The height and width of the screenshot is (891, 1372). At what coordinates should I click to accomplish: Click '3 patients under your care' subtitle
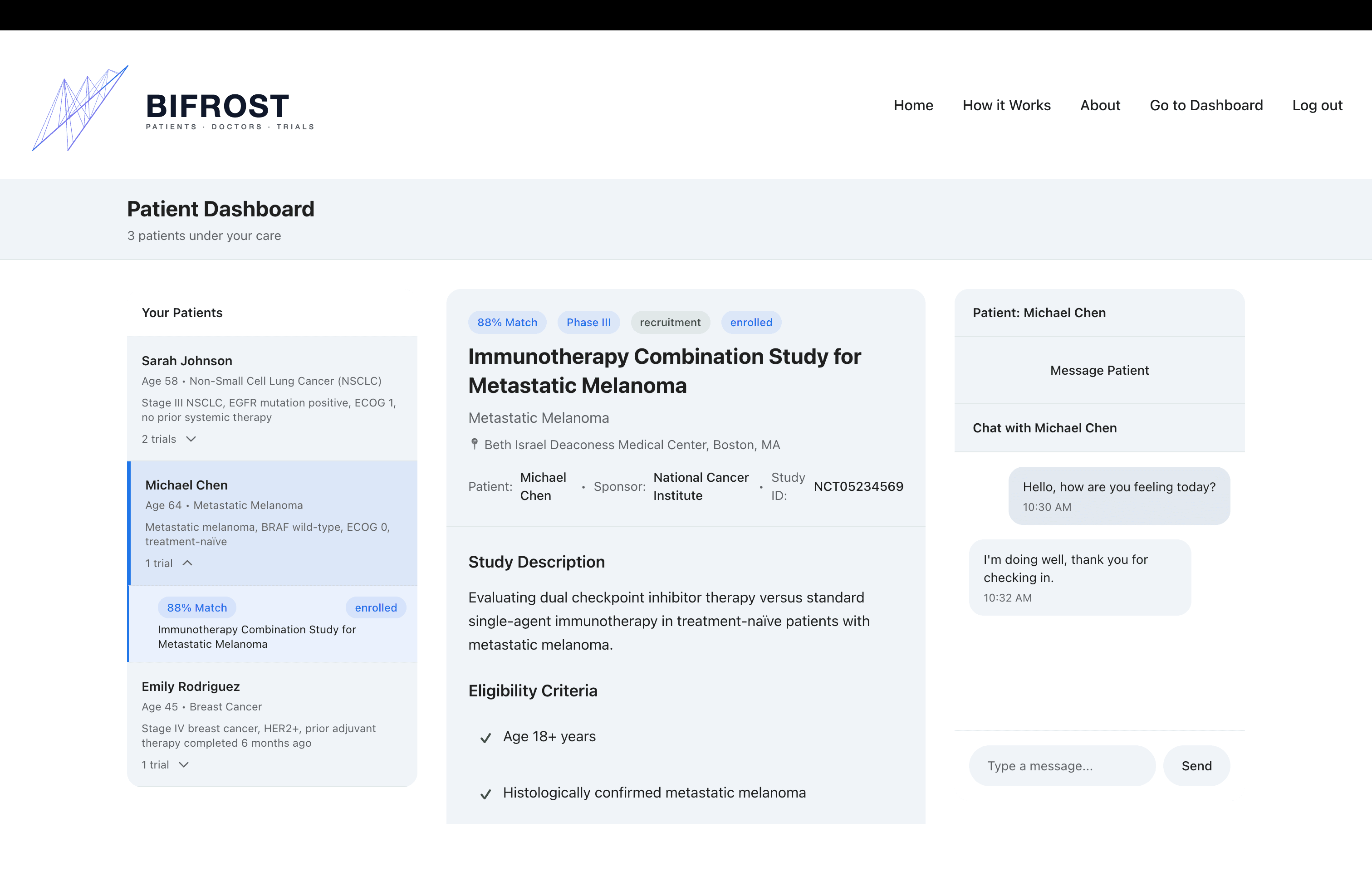coord(204,236)
